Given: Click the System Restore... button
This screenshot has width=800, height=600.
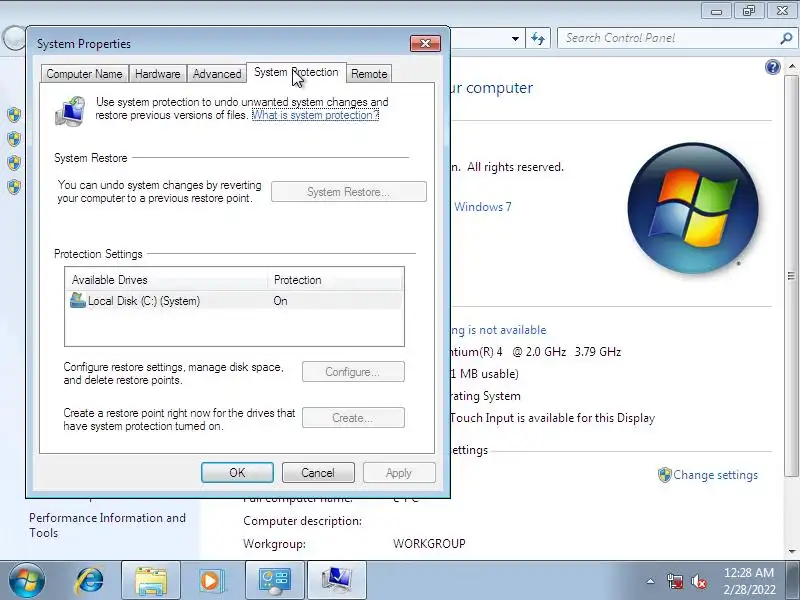Looking at the screenshot, I should click(348, 192).
